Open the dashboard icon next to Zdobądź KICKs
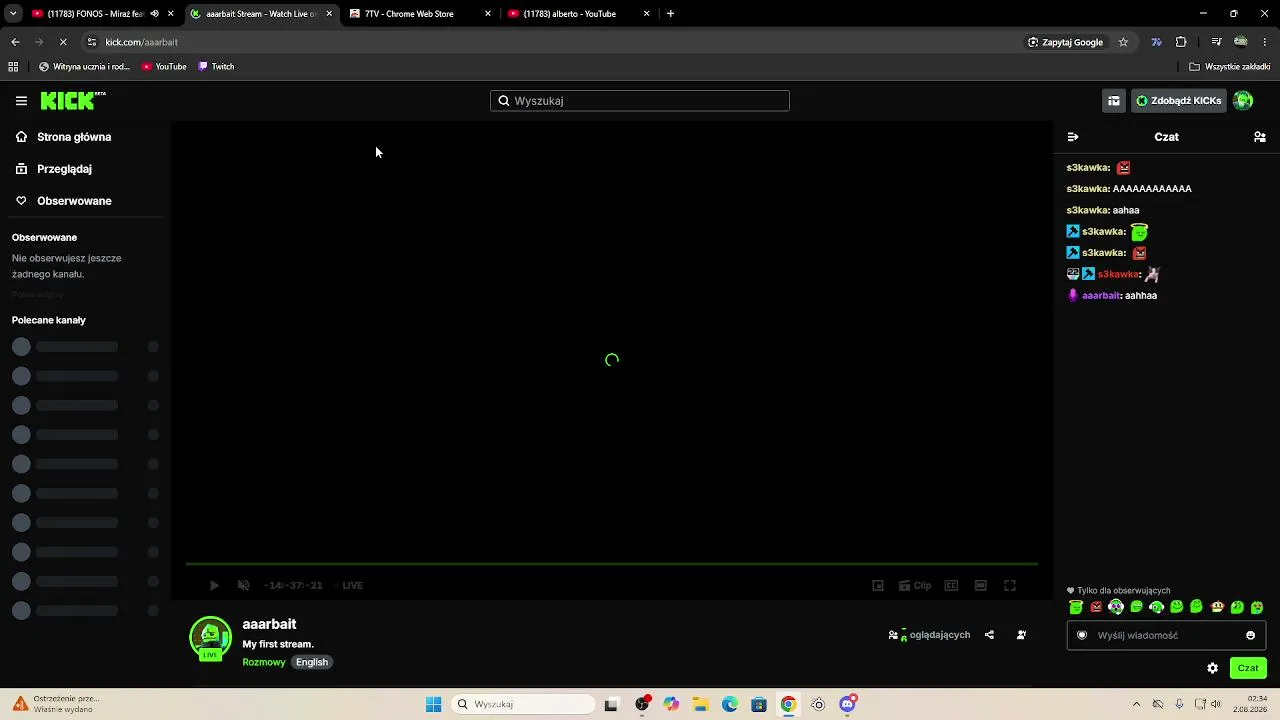Screen dimensions: 1280x720 1113,100
